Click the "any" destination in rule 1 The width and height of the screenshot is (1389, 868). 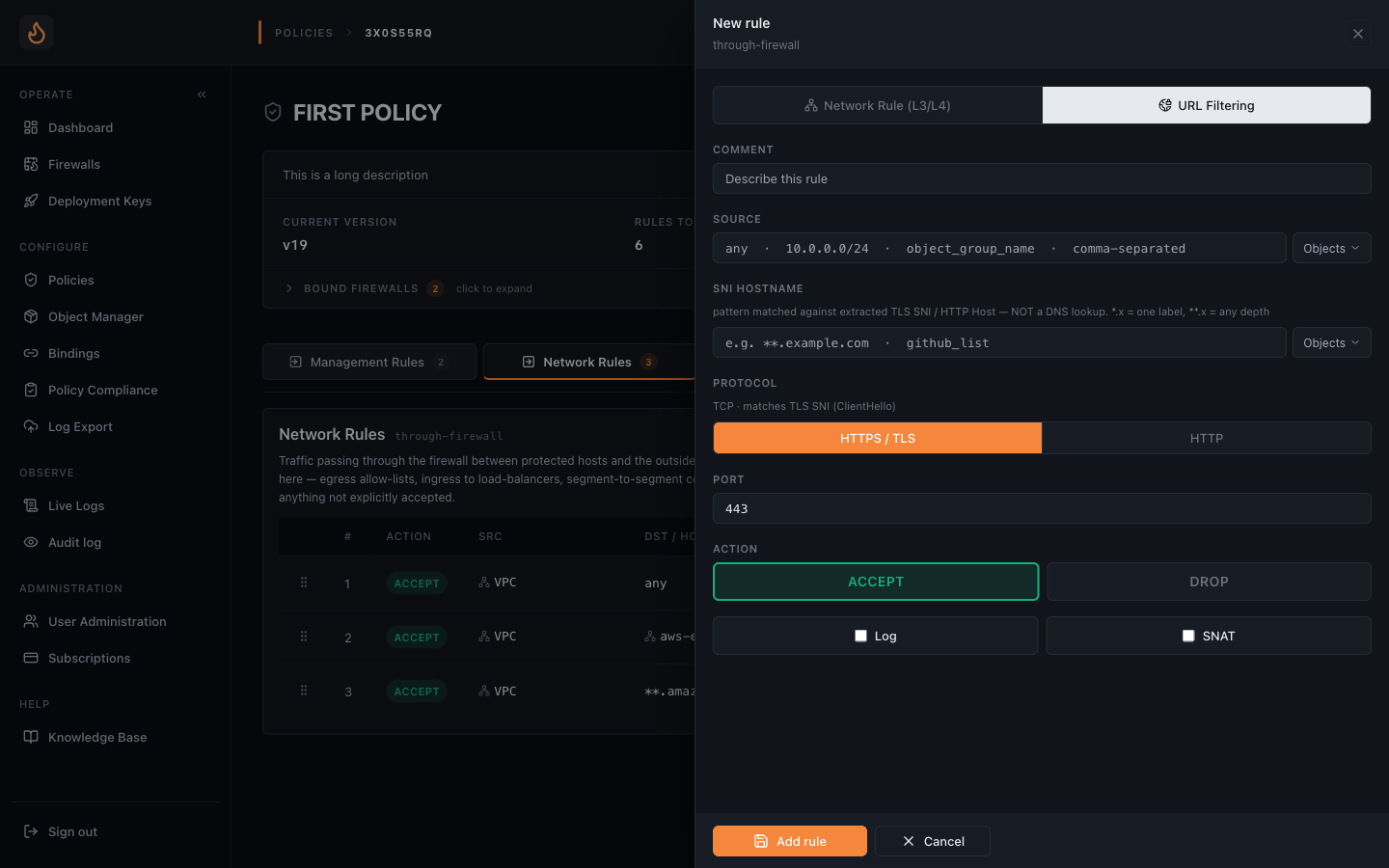tap(656, 583)
